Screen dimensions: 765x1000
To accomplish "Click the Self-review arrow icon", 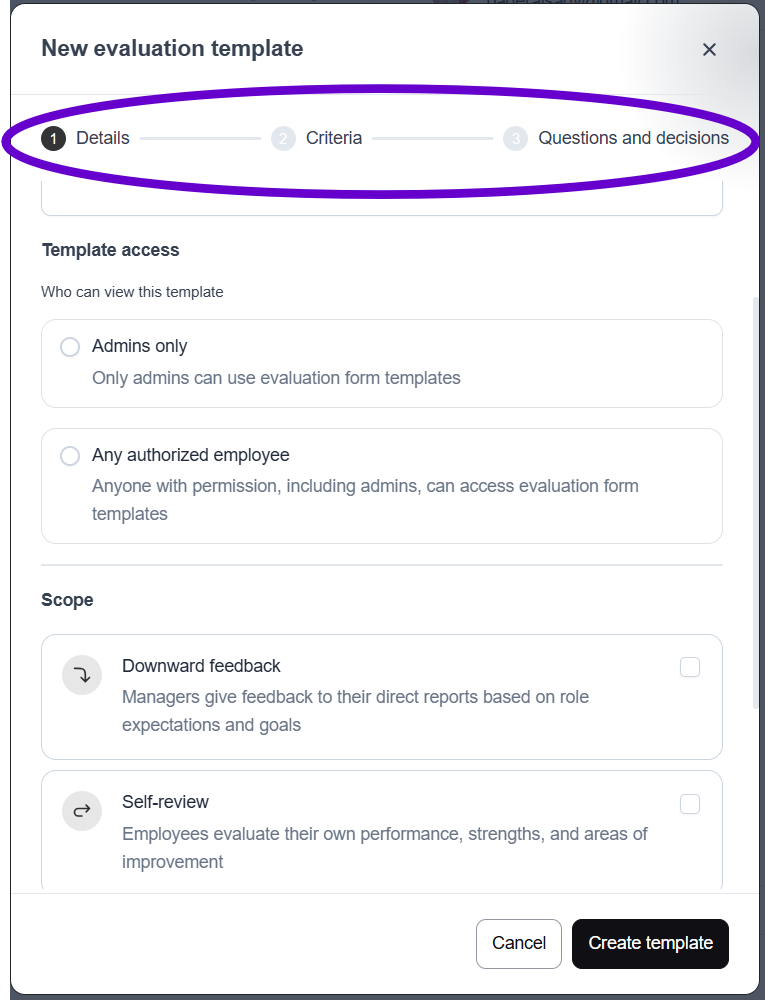I will tap(82, 810).
